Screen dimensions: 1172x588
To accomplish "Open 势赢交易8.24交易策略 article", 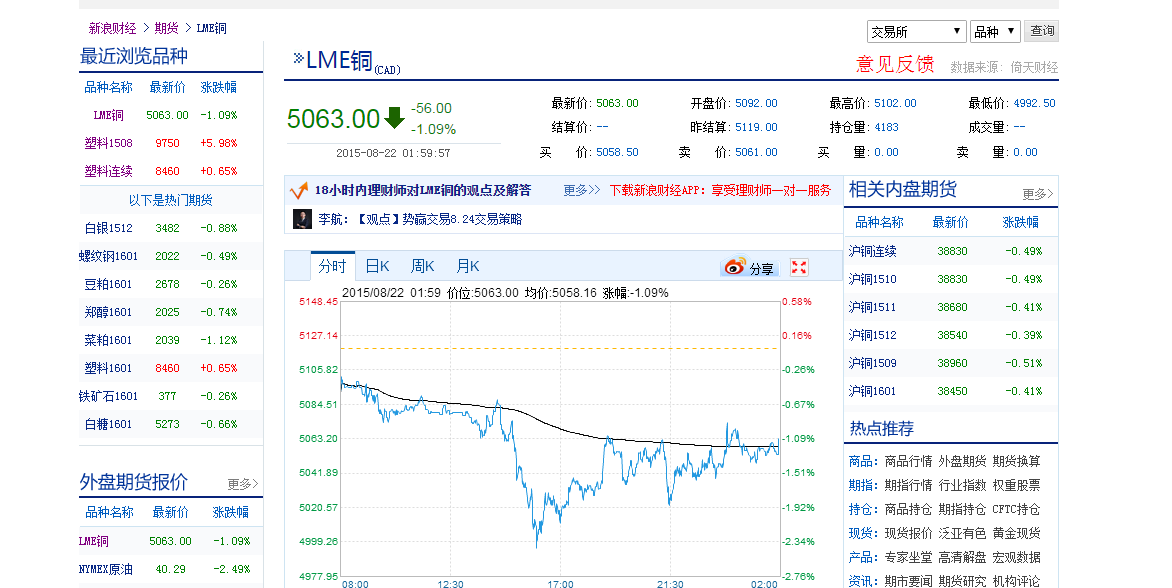I will [x=462, y=220].
